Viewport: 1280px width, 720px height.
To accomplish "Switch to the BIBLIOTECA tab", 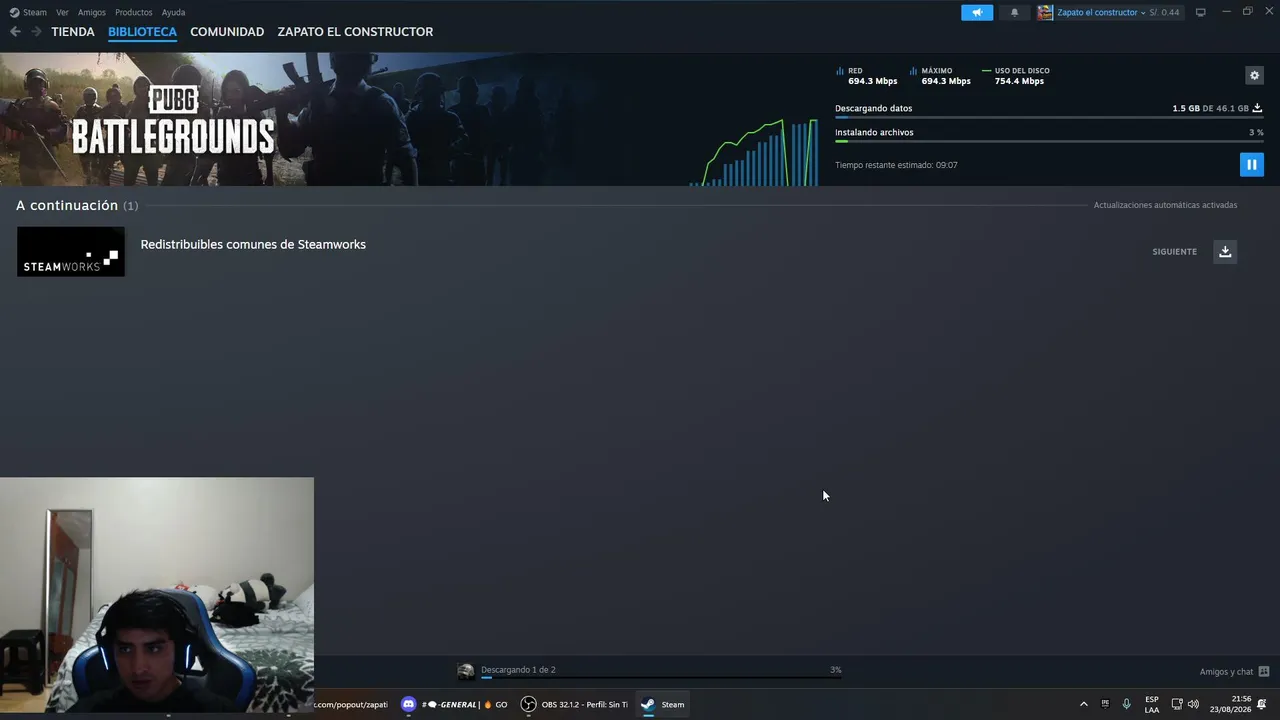I will [x=142, y=32].
